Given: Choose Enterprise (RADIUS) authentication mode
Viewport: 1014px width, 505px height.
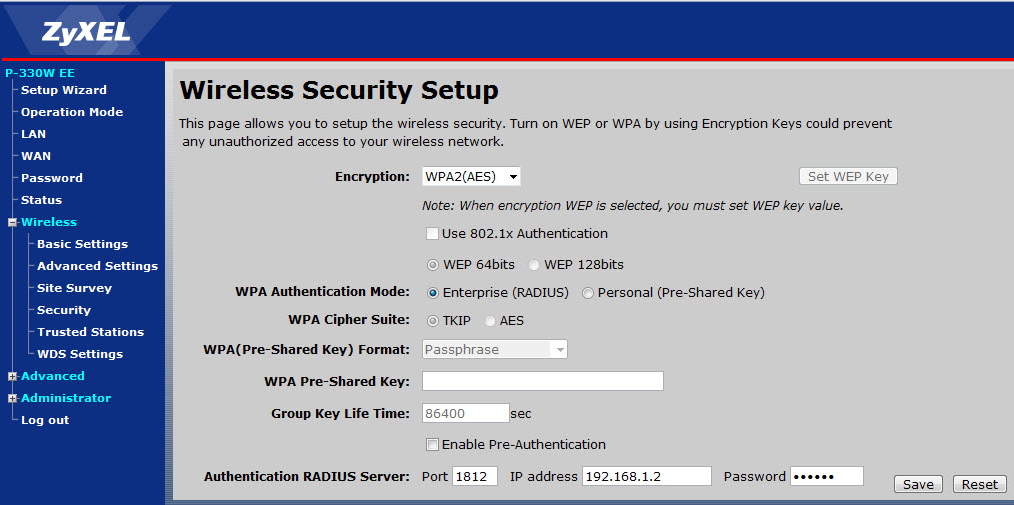Looking at the screenshot, I should [x=433, y=293].
